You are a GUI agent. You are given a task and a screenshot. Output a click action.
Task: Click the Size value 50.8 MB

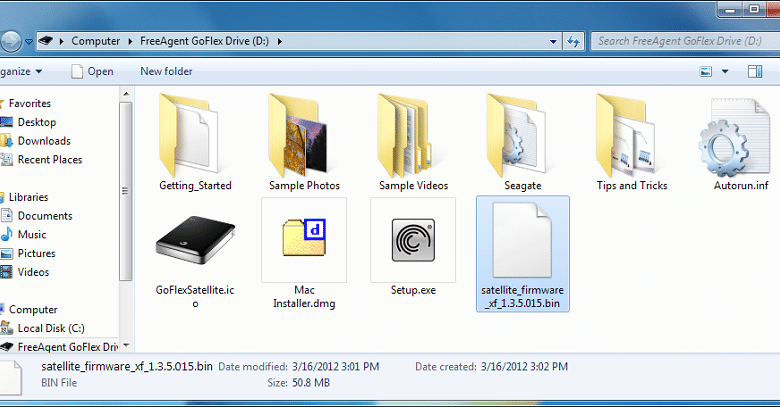tap(311, 383)
